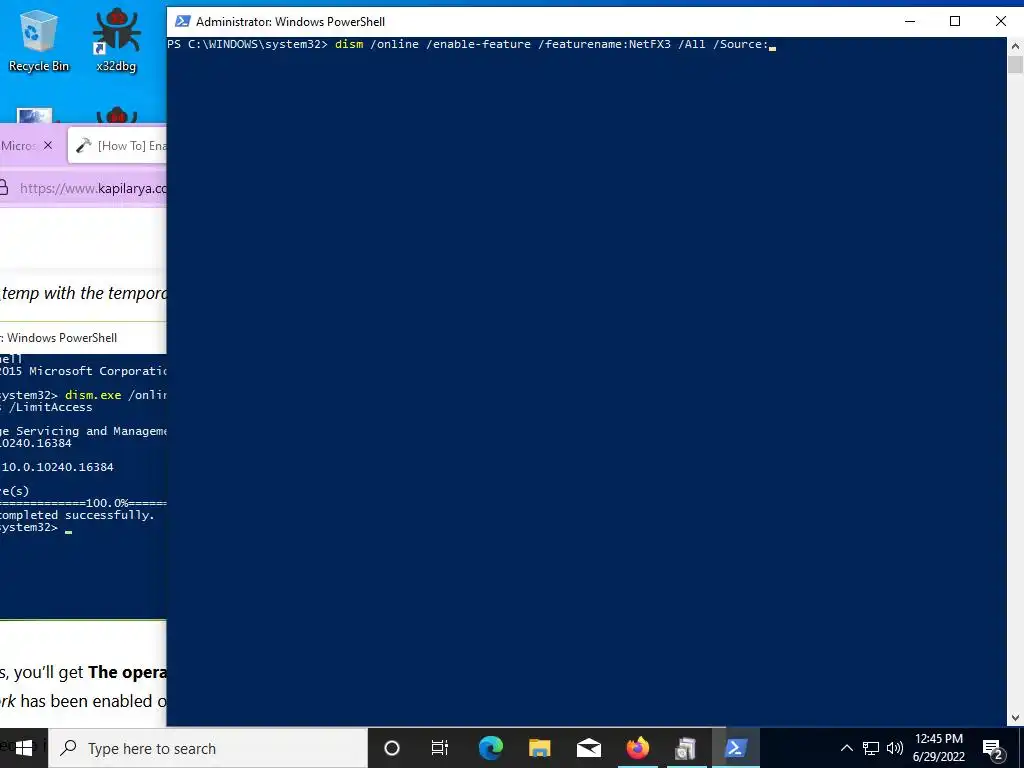The image size is (1024, 768).
Task: Open the Mail app in taskbar
Action: (x=588, y=748)
